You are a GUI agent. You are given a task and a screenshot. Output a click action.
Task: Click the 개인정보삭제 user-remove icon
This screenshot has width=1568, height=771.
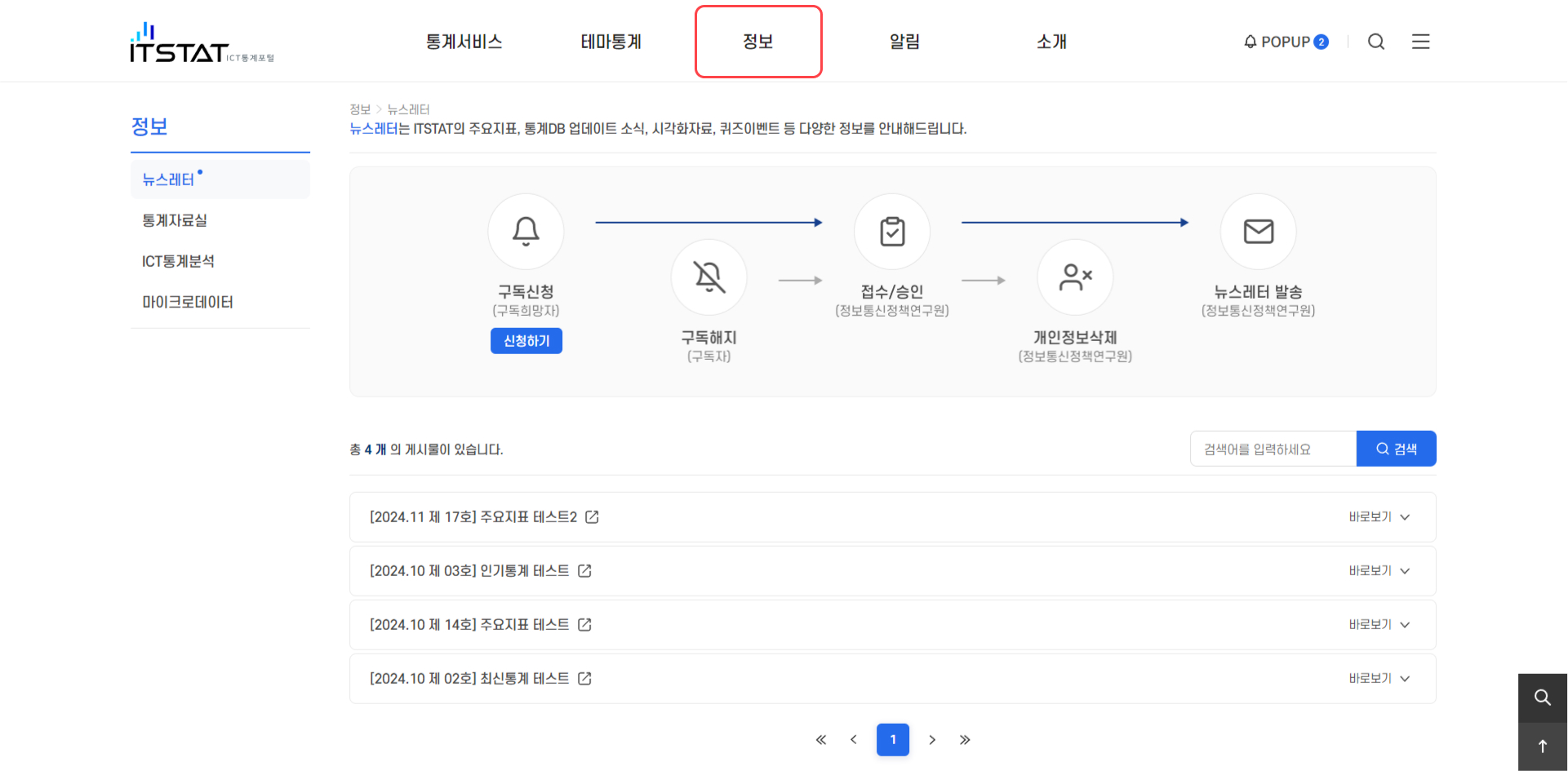[1075, 277]
